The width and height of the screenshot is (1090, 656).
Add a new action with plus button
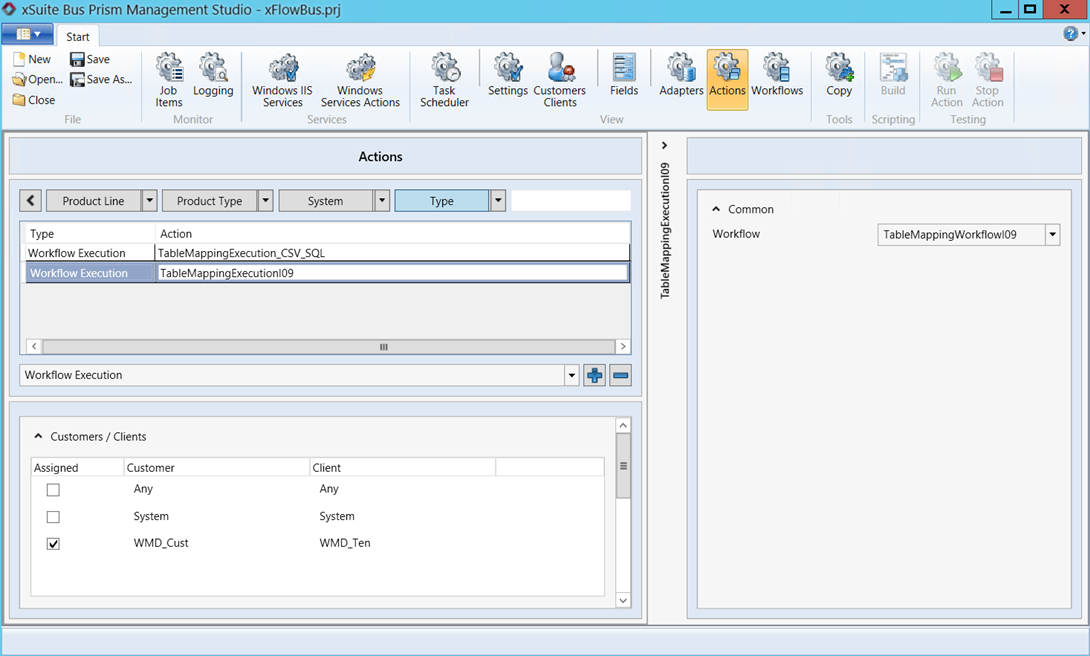594,376
